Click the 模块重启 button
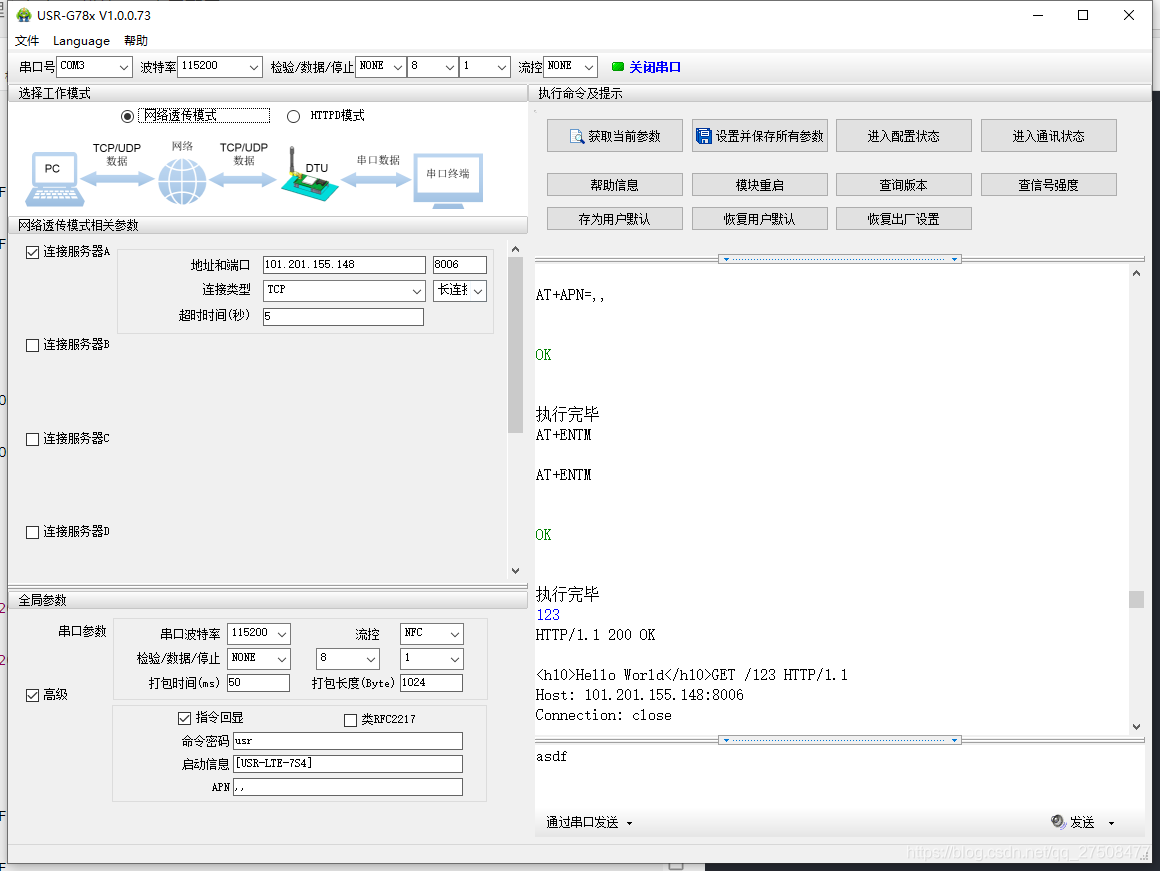1160x871 pixels. pyautogui.click(x=759, y=184)
